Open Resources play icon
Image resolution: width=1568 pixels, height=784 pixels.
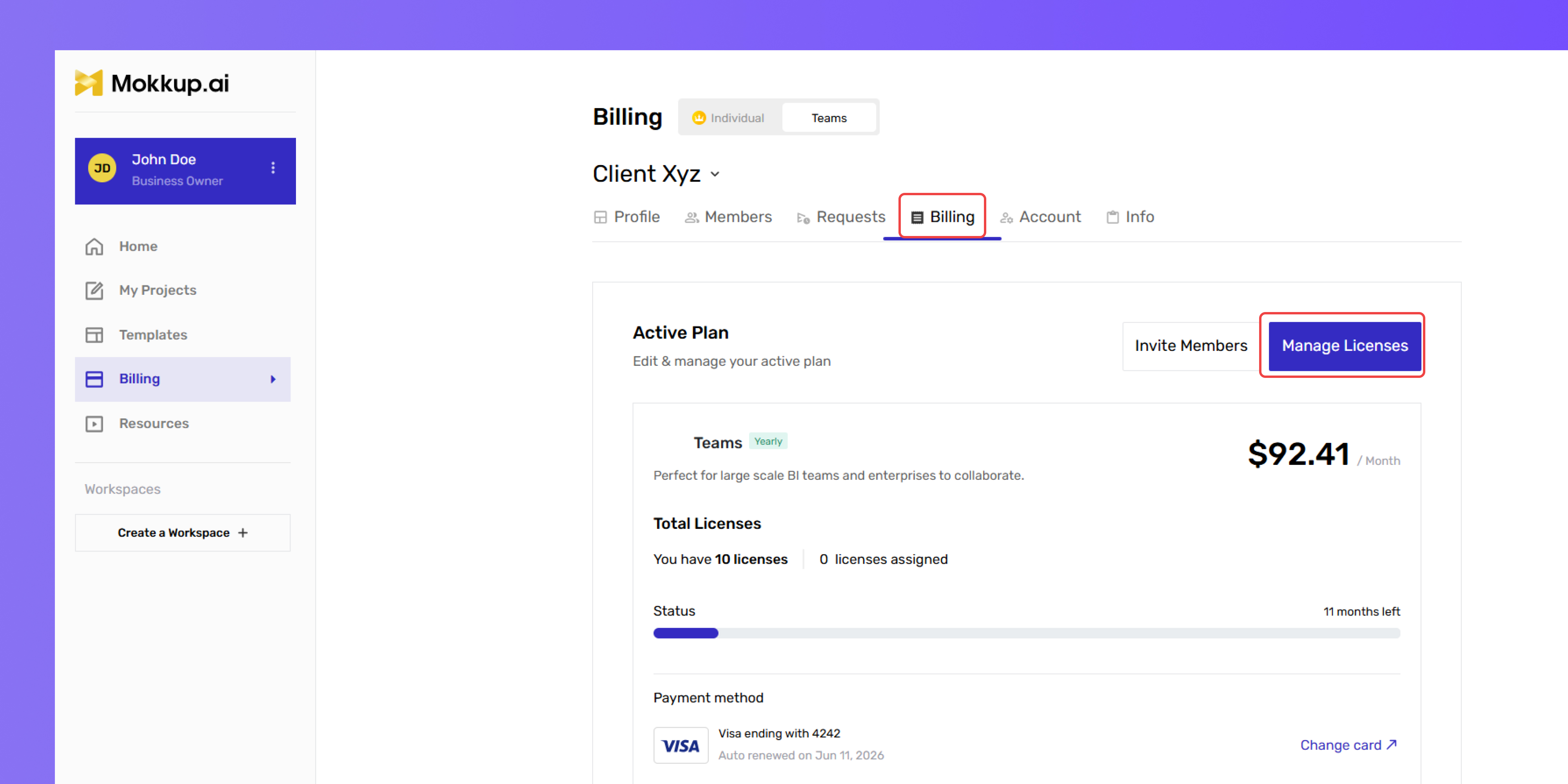point(94,424)
